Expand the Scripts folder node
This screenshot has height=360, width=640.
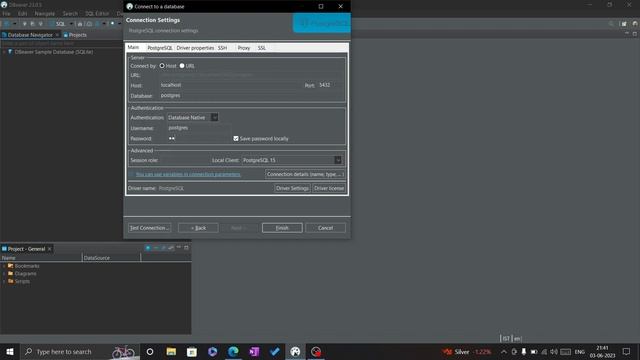[4, 281]
